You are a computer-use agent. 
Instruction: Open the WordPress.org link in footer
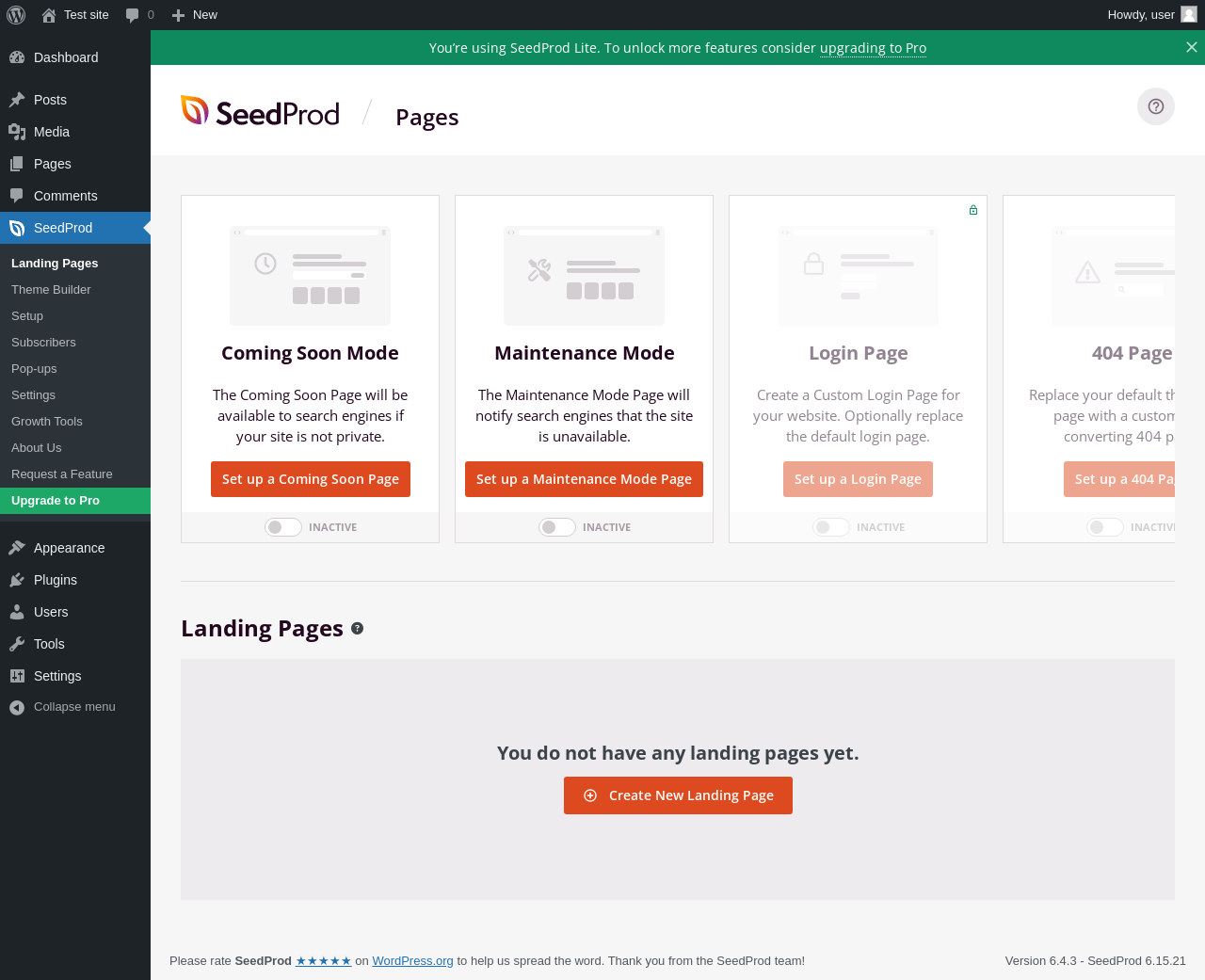412,961
